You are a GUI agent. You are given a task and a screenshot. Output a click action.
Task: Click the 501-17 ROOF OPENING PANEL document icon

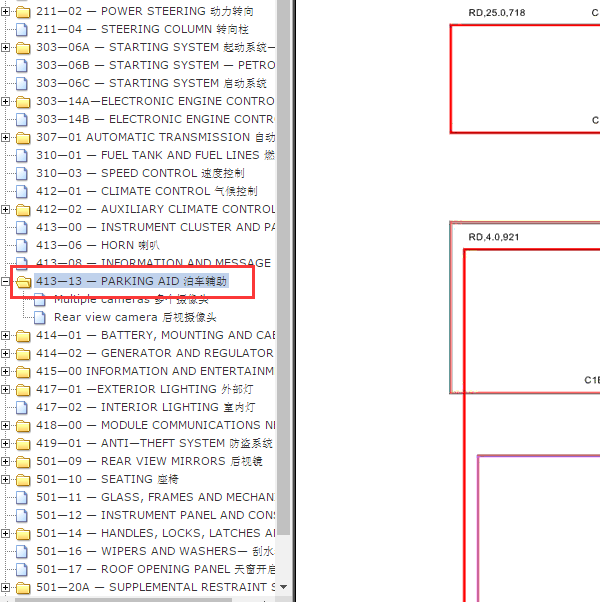pyautogui.click(x=22, y=569)
